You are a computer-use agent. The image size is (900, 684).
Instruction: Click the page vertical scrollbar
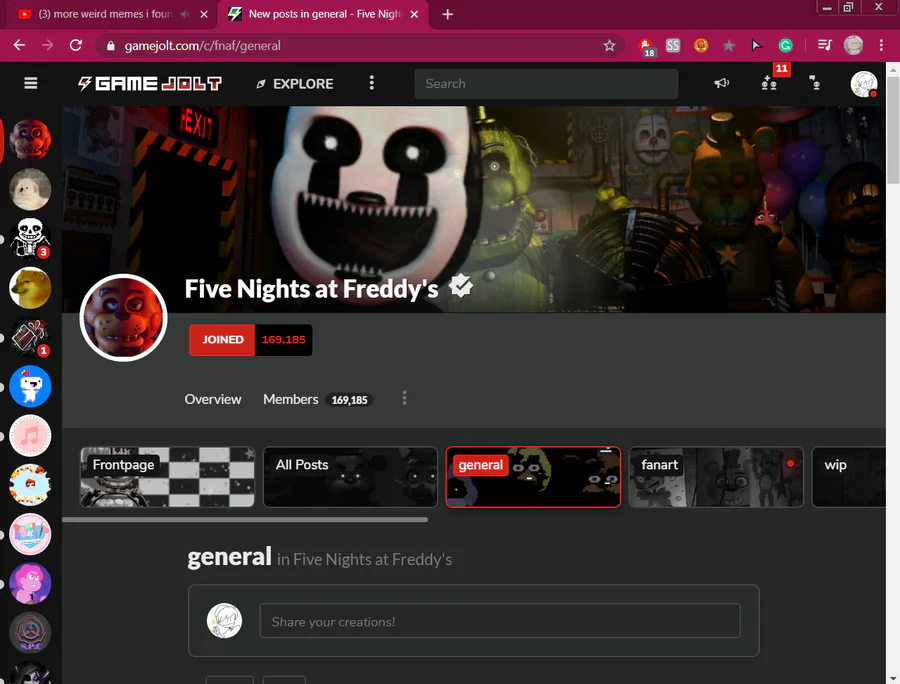click(x=893, y=130)
